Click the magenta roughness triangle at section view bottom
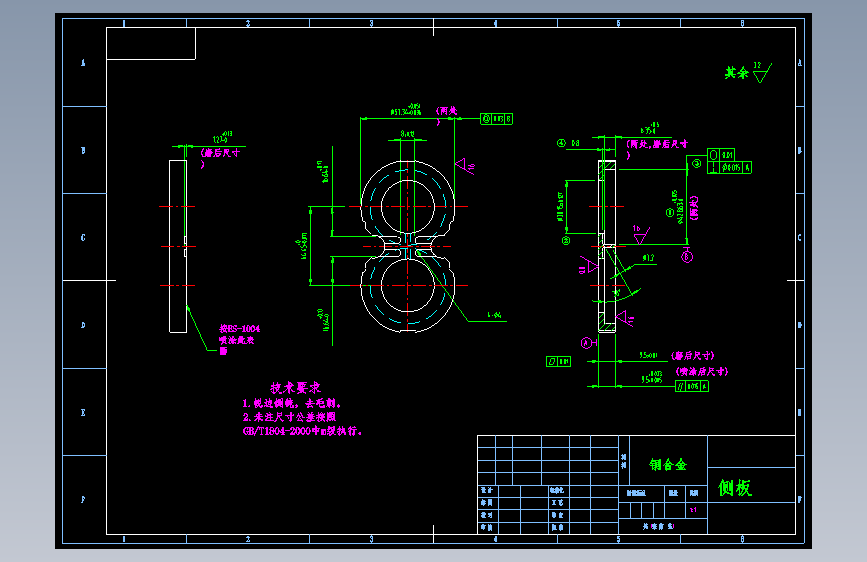The image size is (867, 562). click(625, 318)
